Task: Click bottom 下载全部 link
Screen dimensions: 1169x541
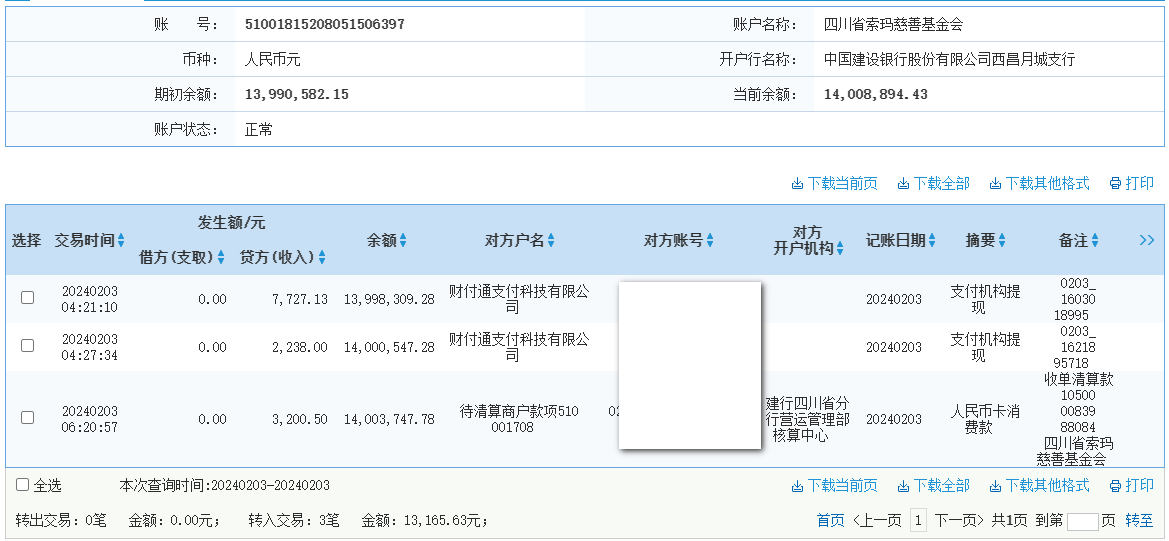Action: 933,486
